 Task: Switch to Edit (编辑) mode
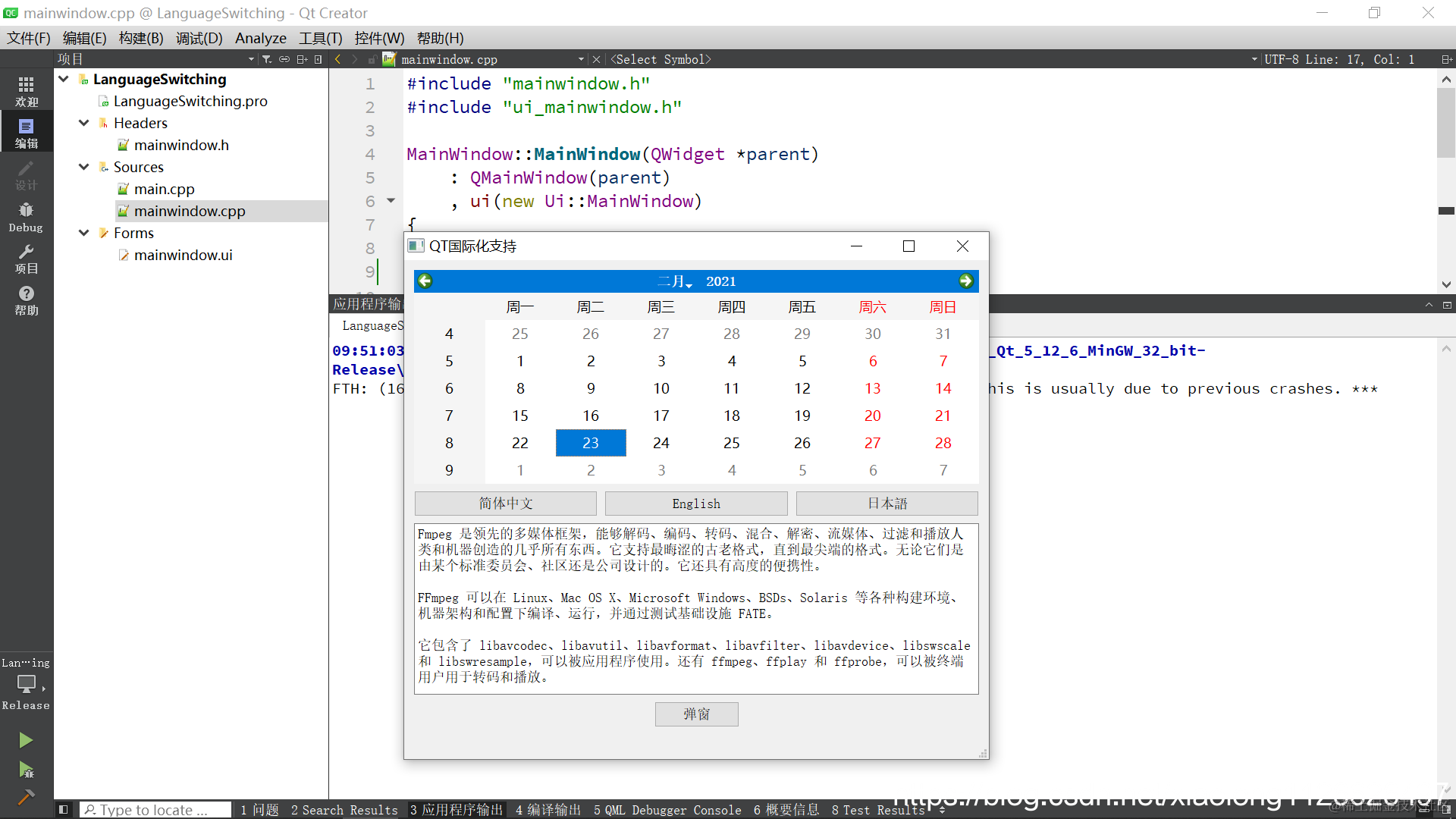coord(27,133)
